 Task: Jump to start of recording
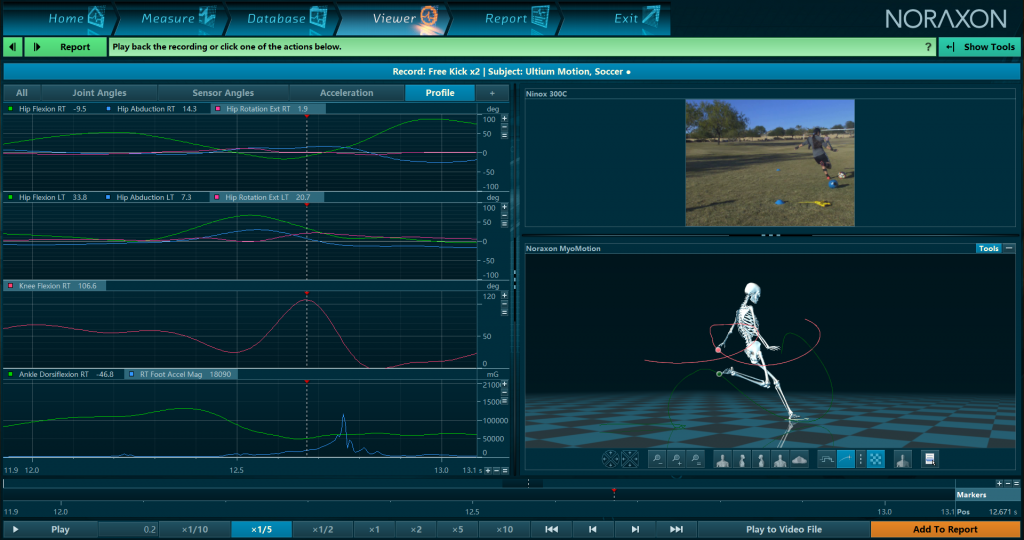pos(551,529)
